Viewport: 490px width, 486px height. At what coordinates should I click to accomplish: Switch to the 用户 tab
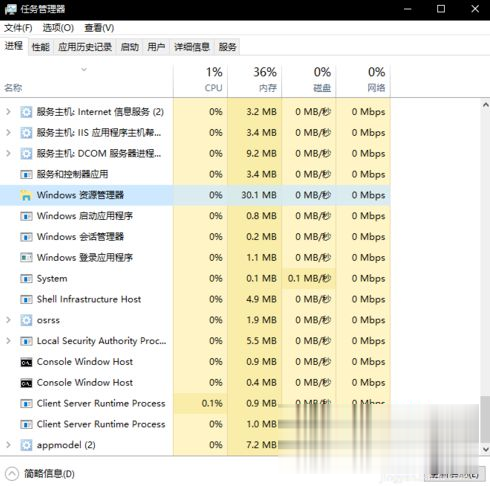[x=156, y=47]
